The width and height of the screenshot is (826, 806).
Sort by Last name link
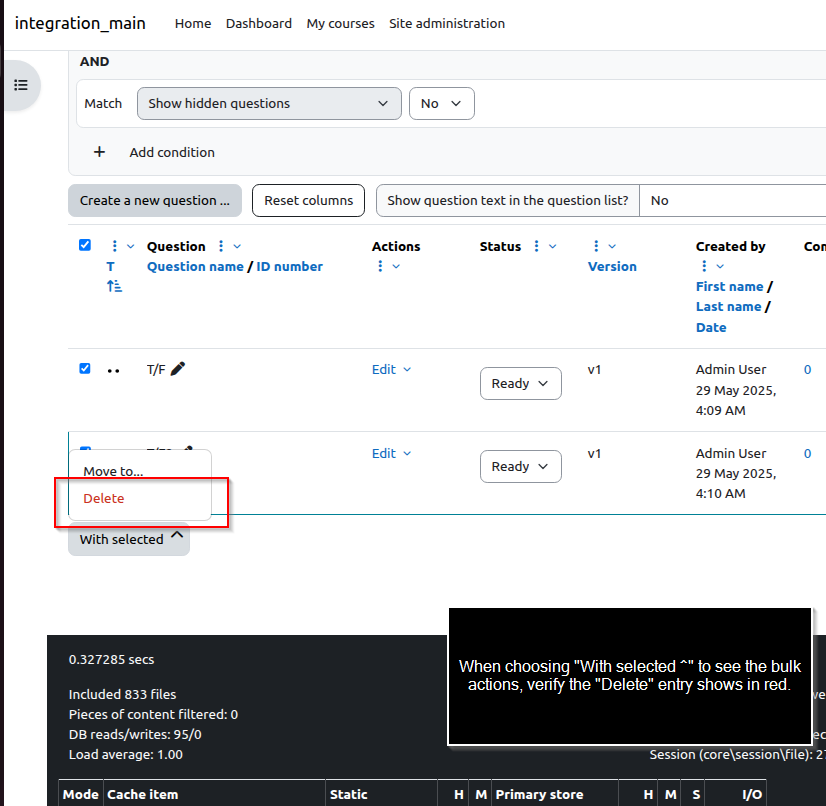click(729, 307)
